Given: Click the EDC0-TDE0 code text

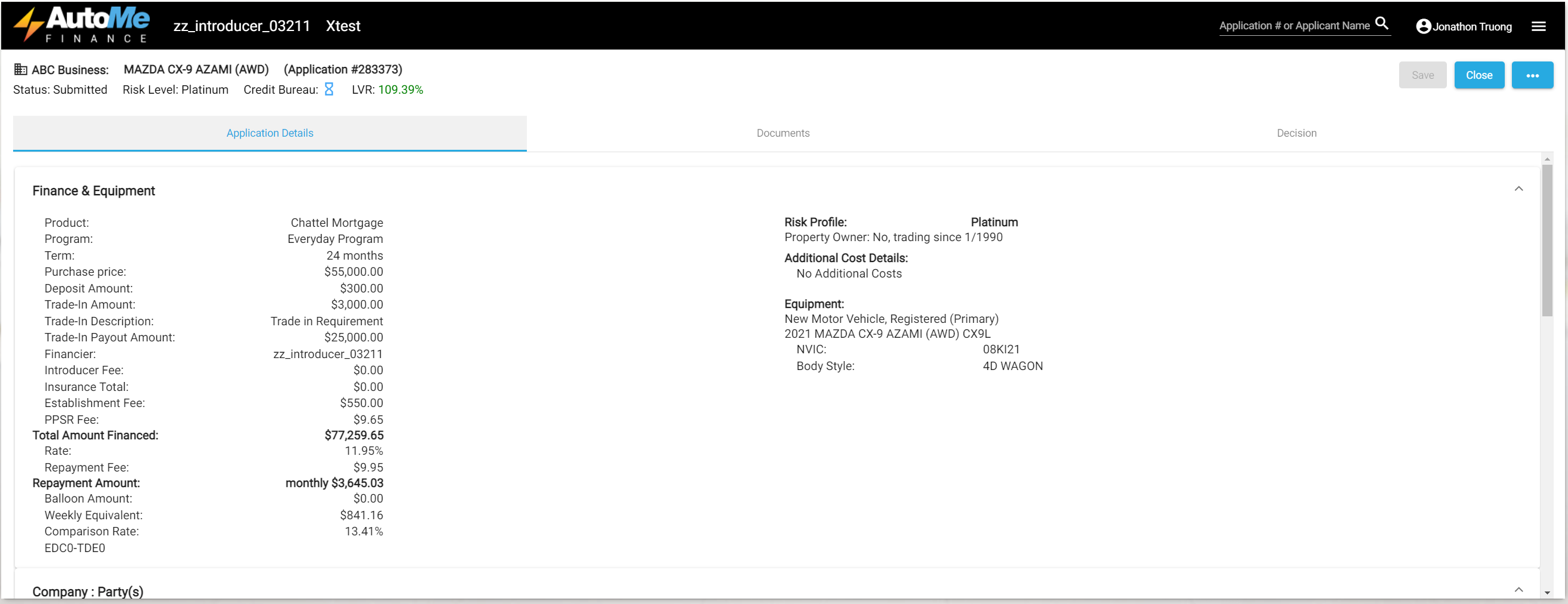Looking at the screenshot, I should 74,548.
